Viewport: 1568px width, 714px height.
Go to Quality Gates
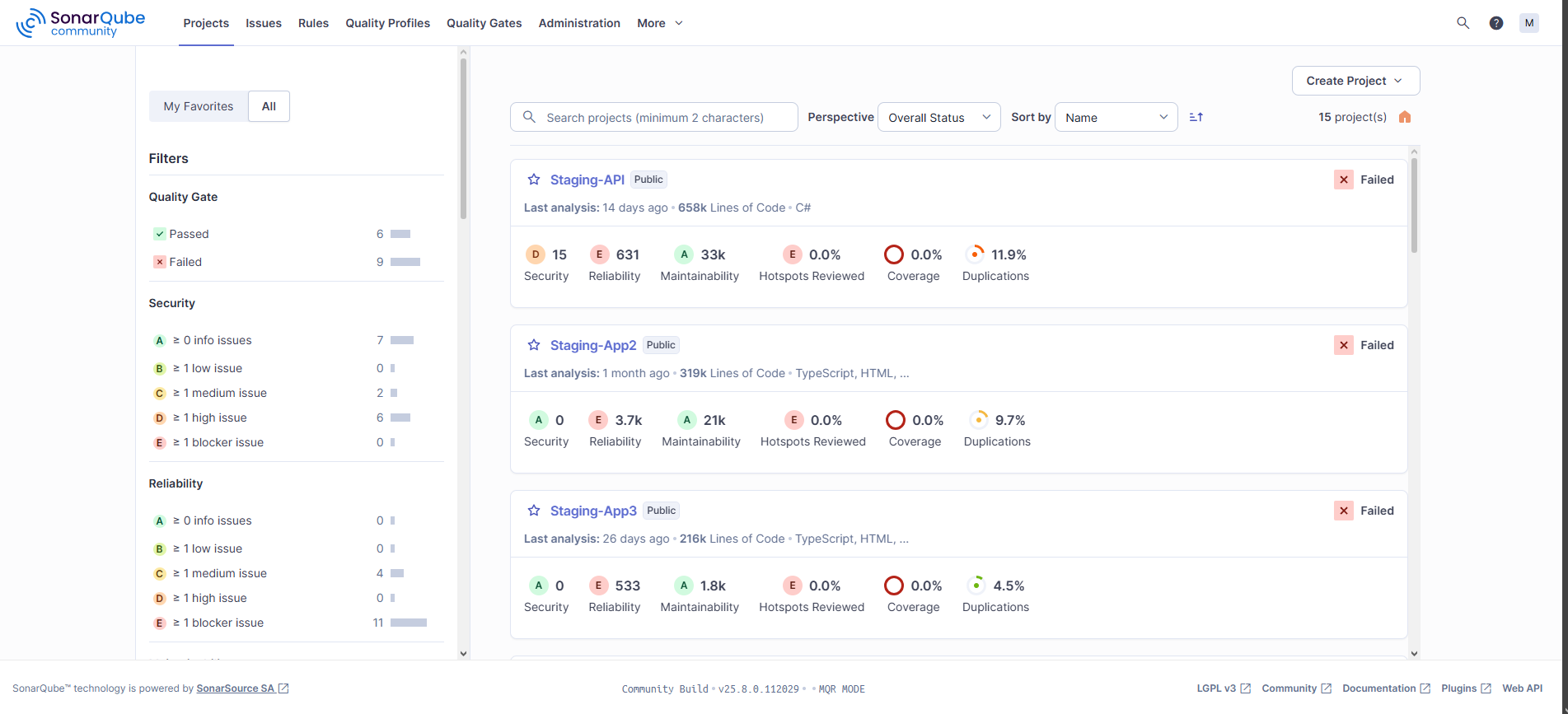point(484,23)
